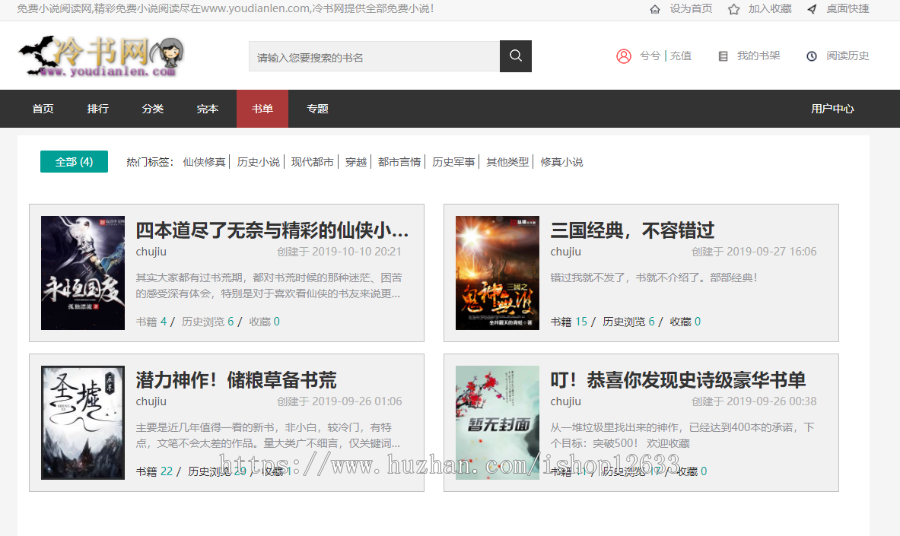Open 用户中心 in the navigation bar

[x=832, y=109]
